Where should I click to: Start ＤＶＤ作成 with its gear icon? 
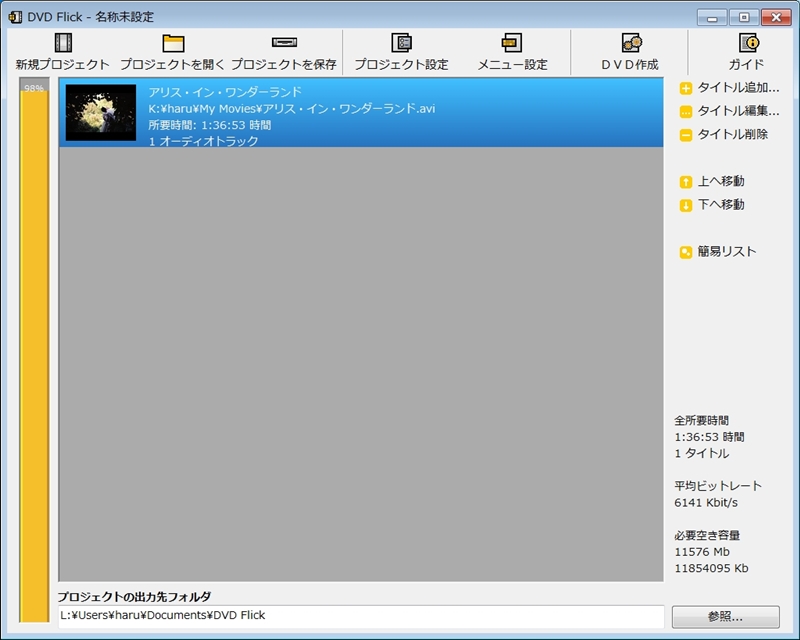tap(632, 43)
